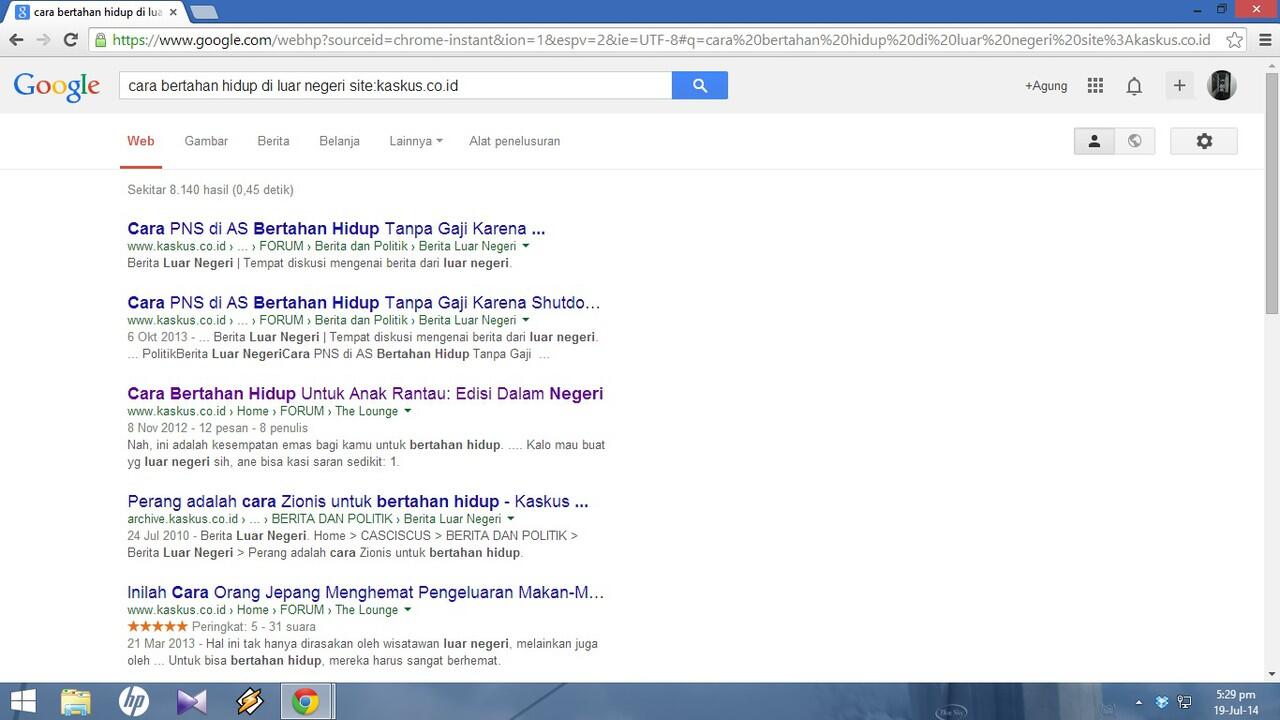Screen dimensions: 1280x720
Task: Open a new tab with the tab button
Action: [x=204, y=12]
